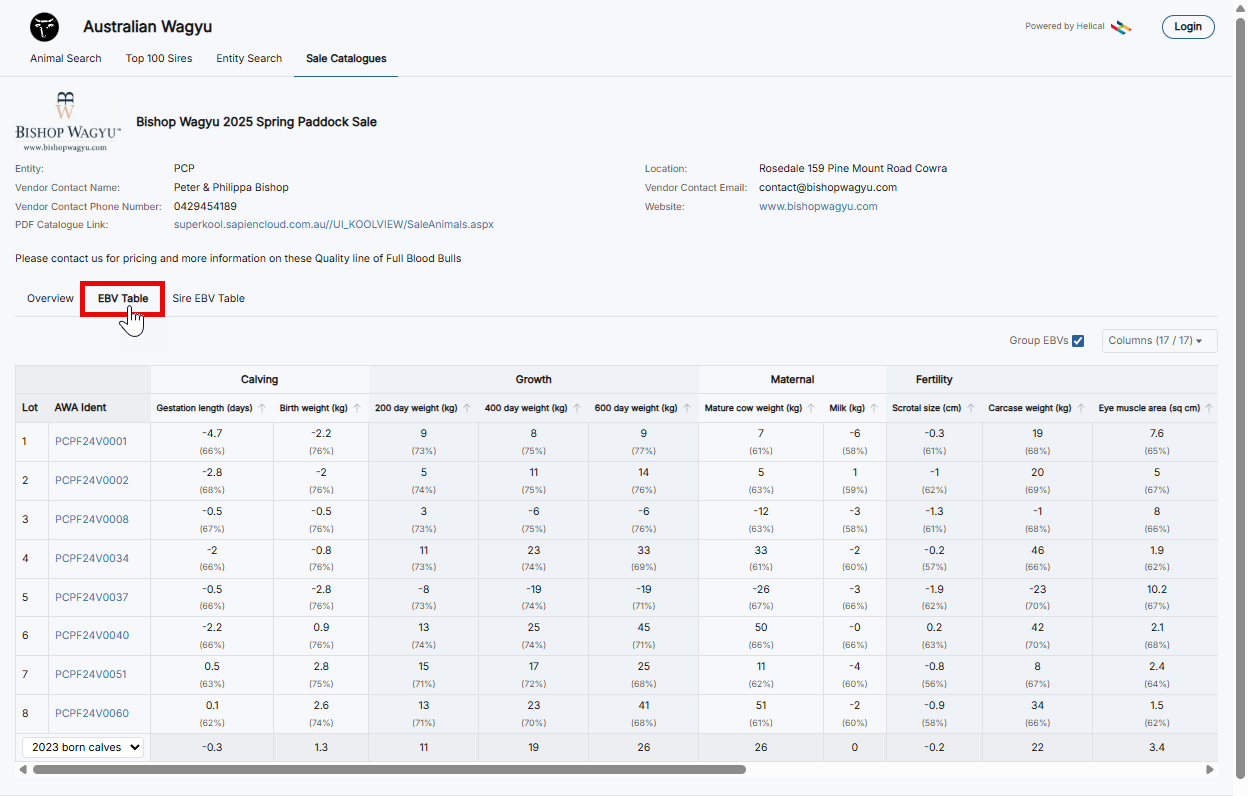The image size is (1248, 796).
Task: Sort by Gestation length arrow icon
Action: point(262,408)
